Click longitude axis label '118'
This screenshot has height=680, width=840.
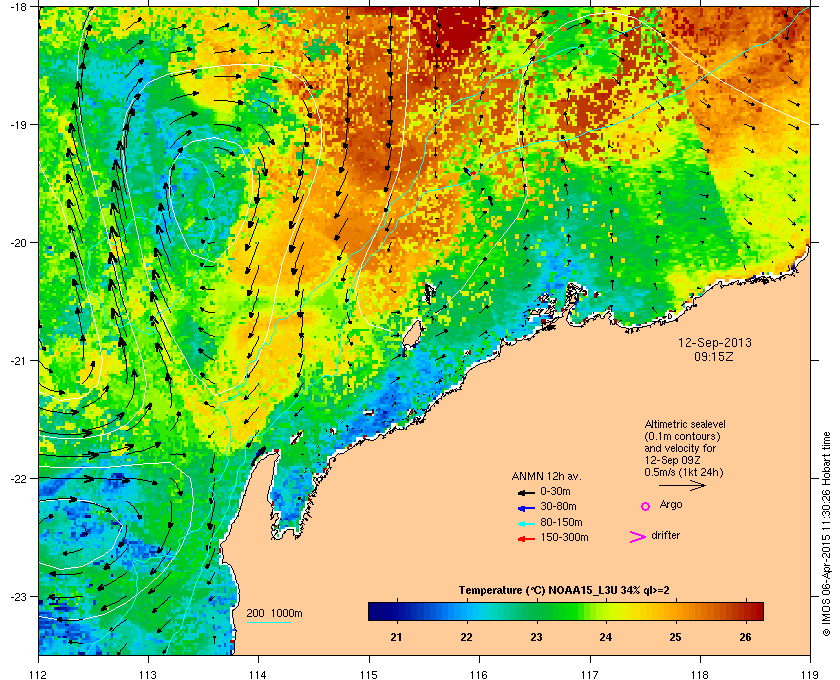coord(700,674)
